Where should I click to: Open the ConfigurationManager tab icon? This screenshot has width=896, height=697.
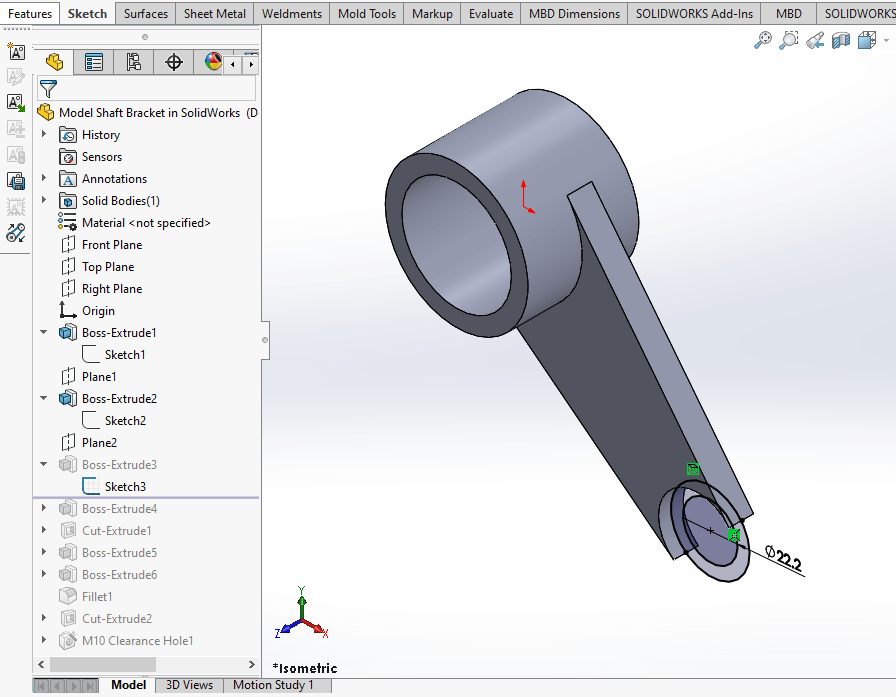tap(134, 61)
